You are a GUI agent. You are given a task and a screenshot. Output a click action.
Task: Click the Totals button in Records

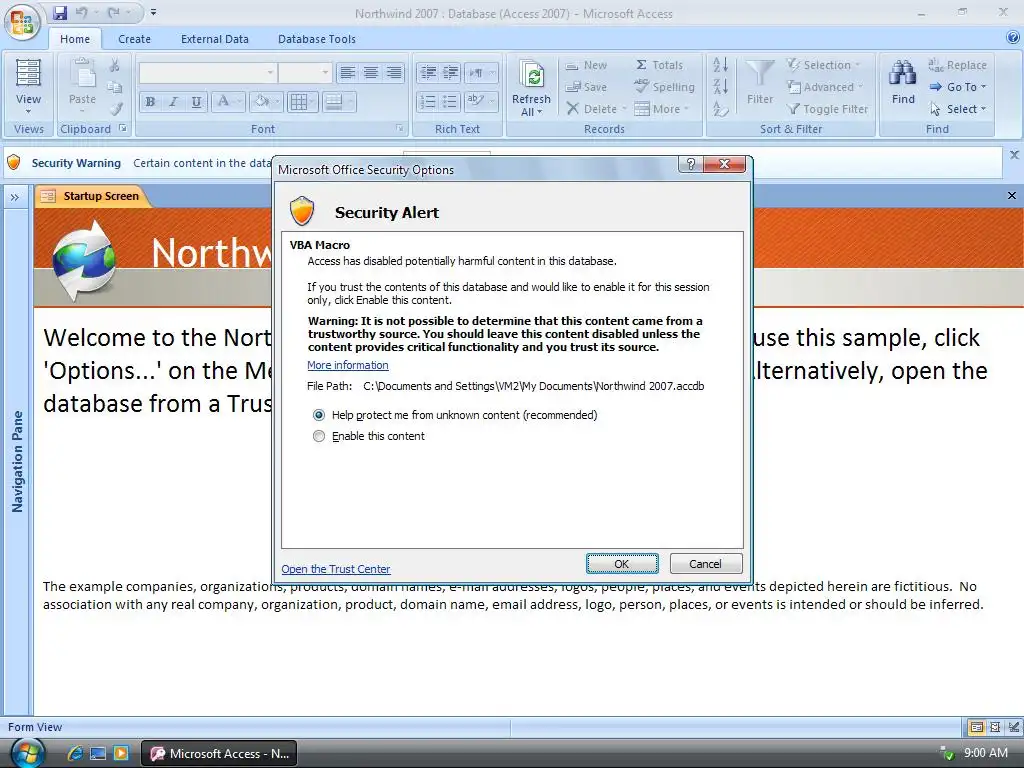660,65
